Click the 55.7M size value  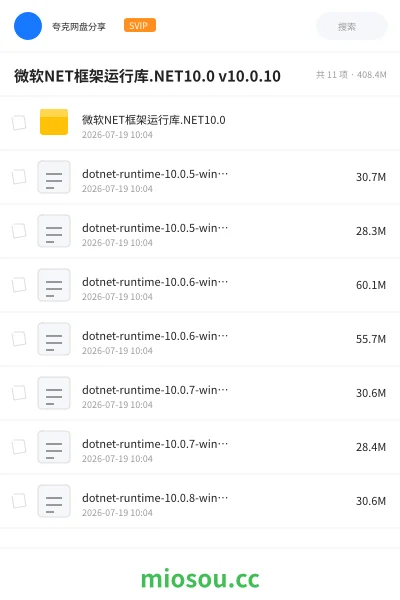[x=371, y=339]
